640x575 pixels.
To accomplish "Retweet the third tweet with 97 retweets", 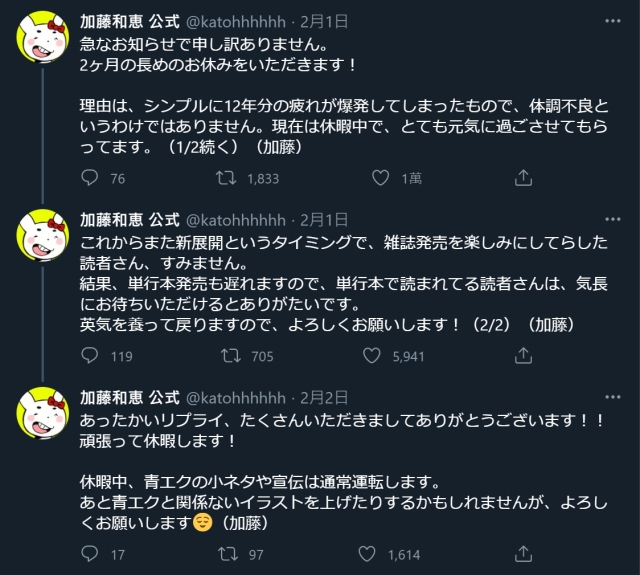I will 227,553.
